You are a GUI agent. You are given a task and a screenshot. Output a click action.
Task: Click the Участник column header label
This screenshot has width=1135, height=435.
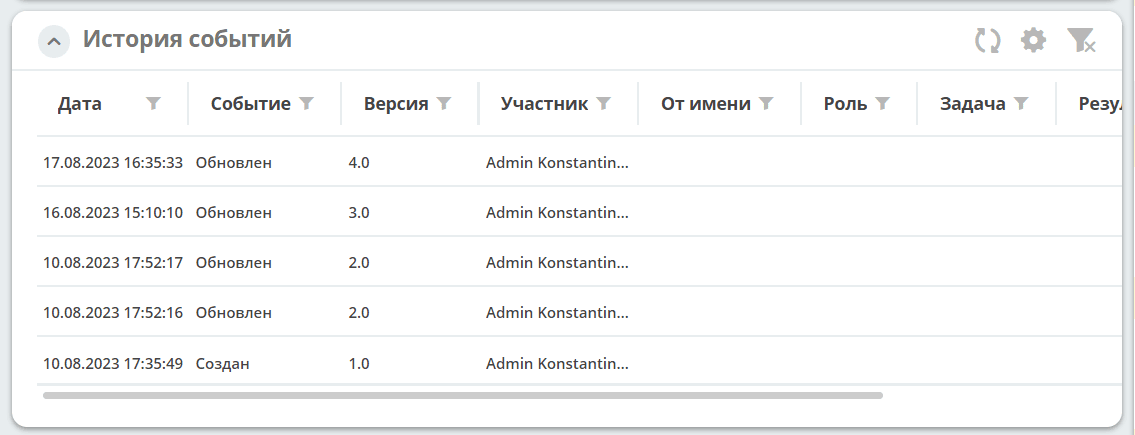pos(544,104)
